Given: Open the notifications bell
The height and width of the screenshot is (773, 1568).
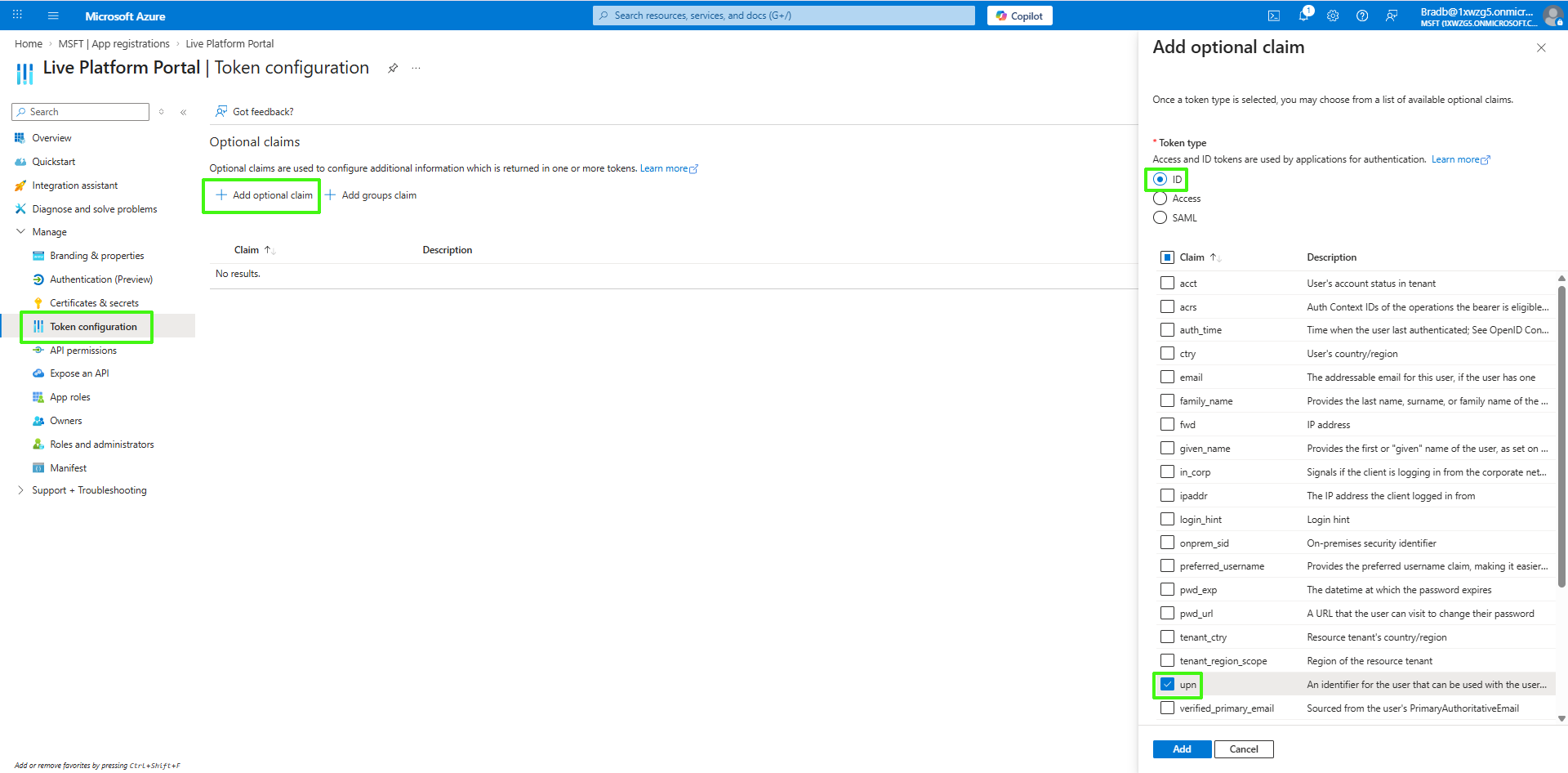Looking at the screenshot, I should pyautogui.click(x=1303, y=16).
